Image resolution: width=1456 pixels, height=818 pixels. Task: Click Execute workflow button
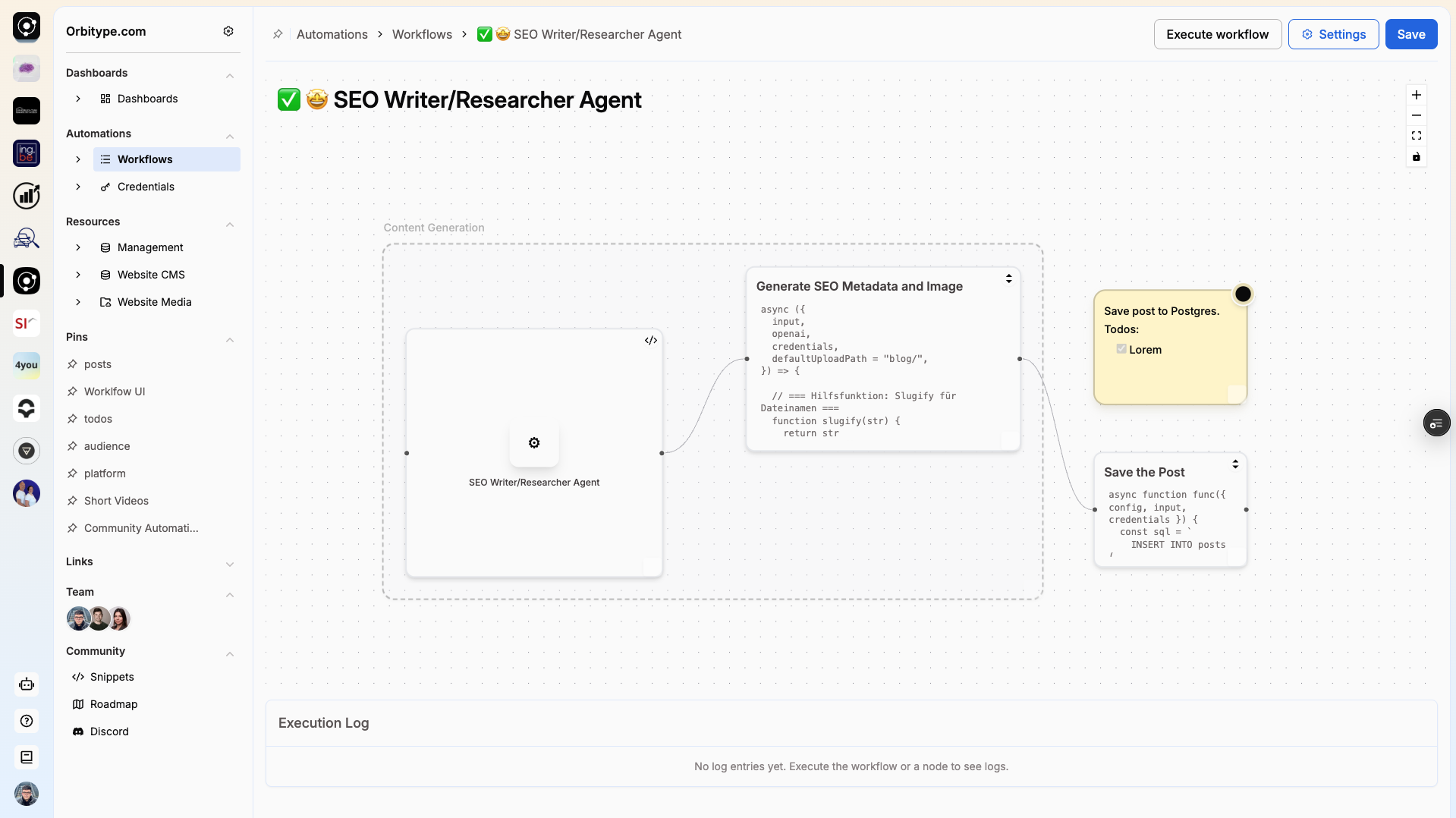tap(1217, 34)
